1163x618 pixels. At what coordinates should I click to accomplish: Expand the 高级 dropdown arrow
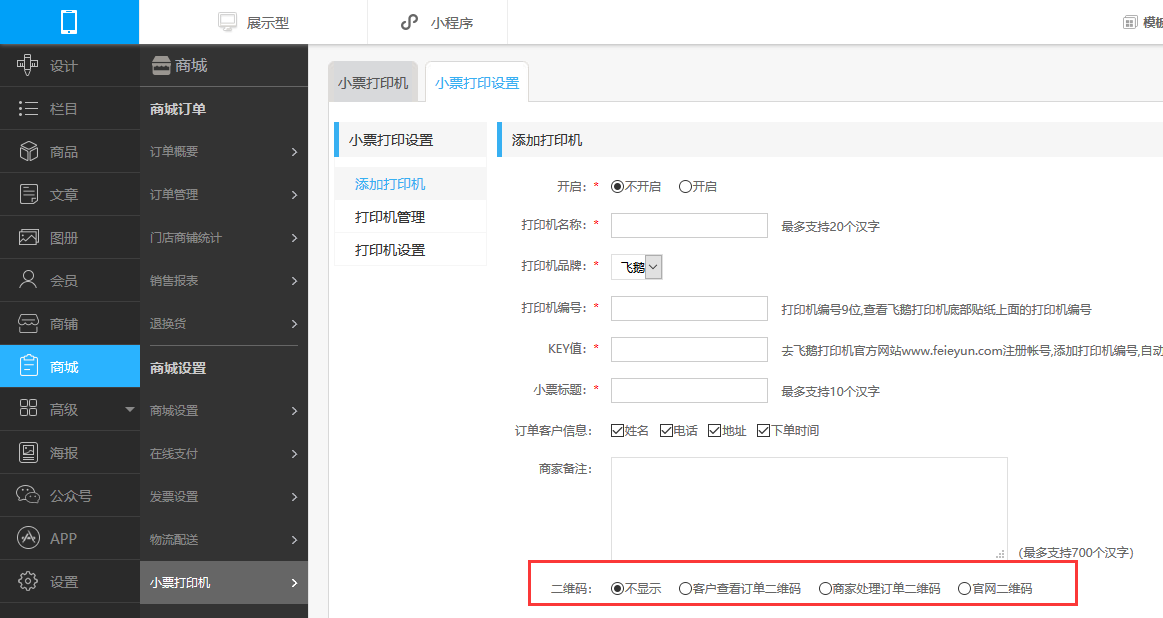click(130, 409)
